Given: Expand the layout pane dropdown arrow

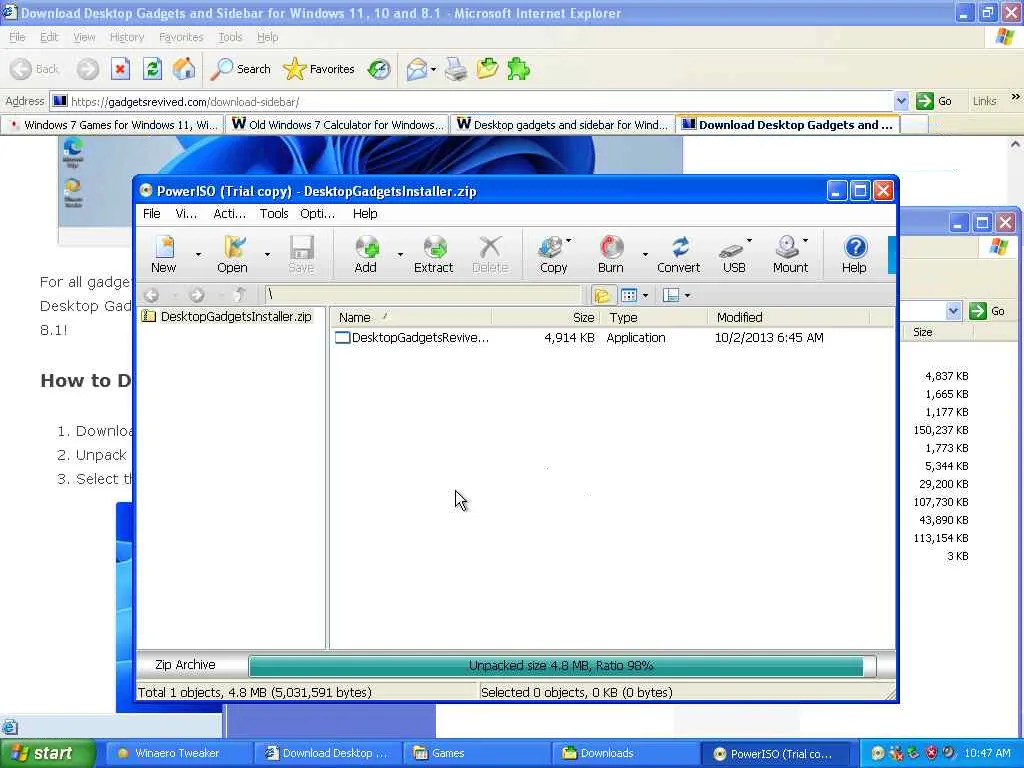Looking at the screenshot, I should 687,295.
